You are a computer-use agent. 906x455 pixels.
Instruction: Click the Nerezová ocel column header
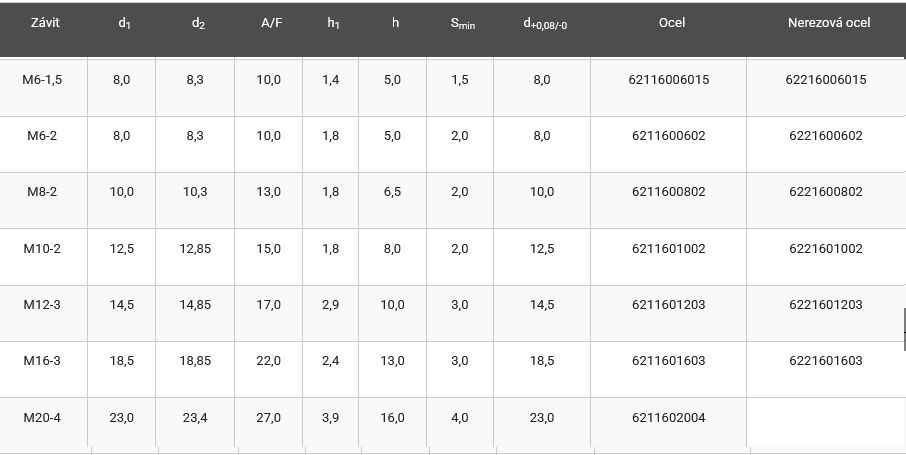[x=829, y=23]
